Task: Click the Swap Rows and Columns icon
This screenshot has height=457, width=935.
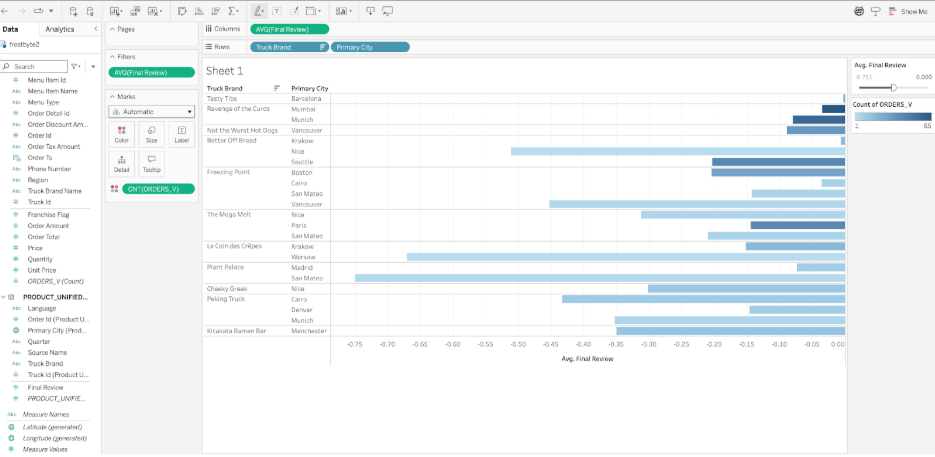Action: [182, 11]
